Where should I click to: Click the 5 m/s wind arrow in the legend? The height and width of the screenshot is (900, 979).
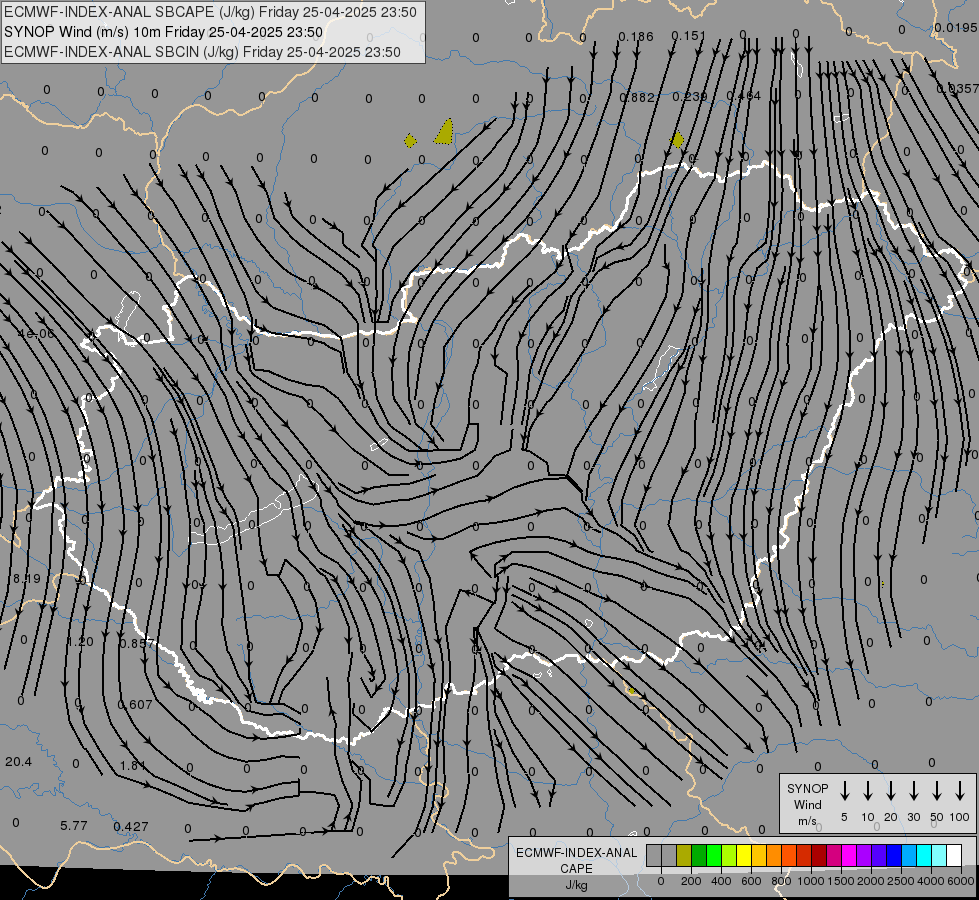(x=844, y=790)
